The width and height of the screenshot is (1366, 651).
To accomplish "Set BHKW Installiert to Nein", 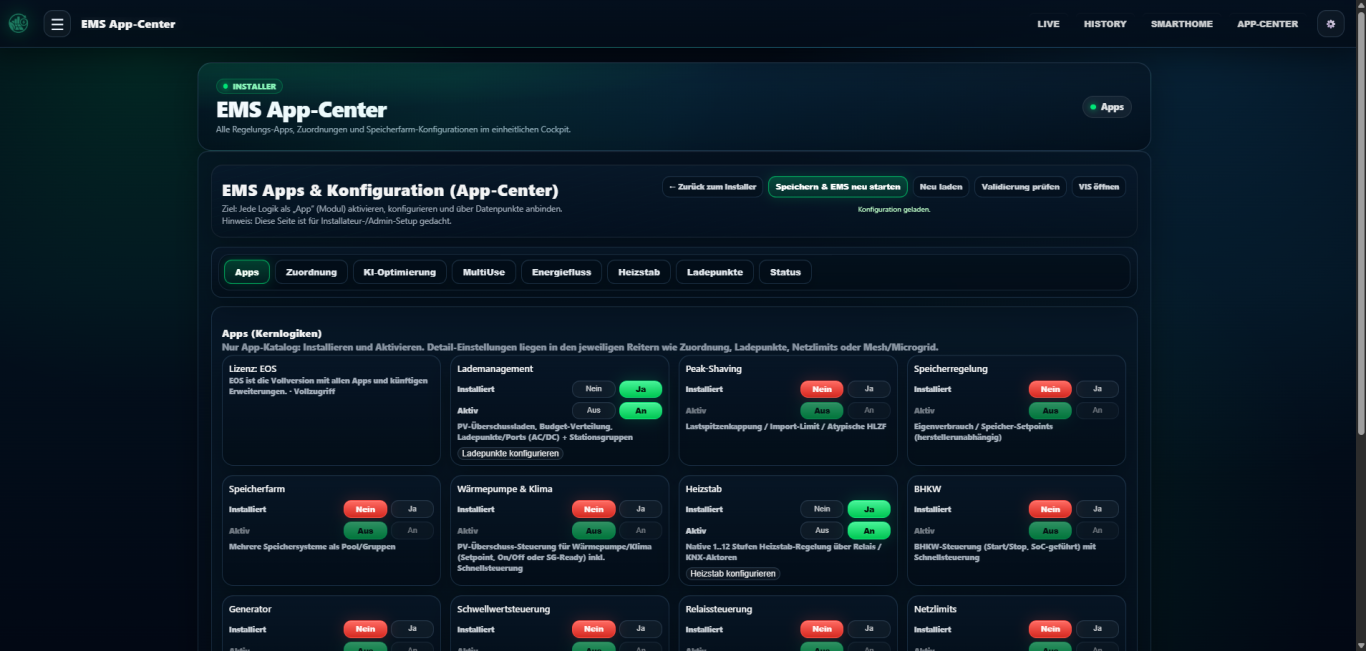I will pyautogui.click(x=1050, y=509).
